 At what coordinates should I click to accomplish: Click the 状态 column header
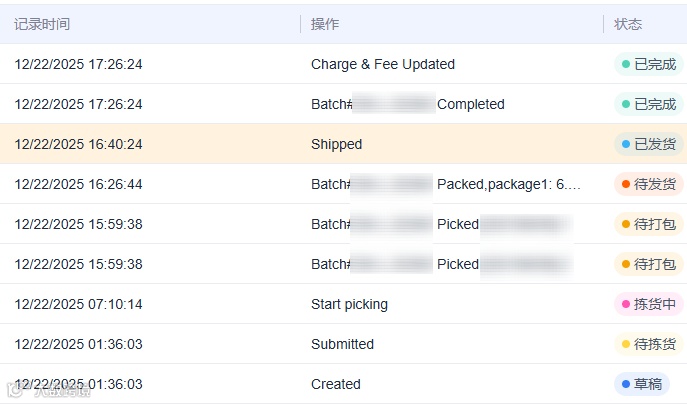click(x=628, y=24)
